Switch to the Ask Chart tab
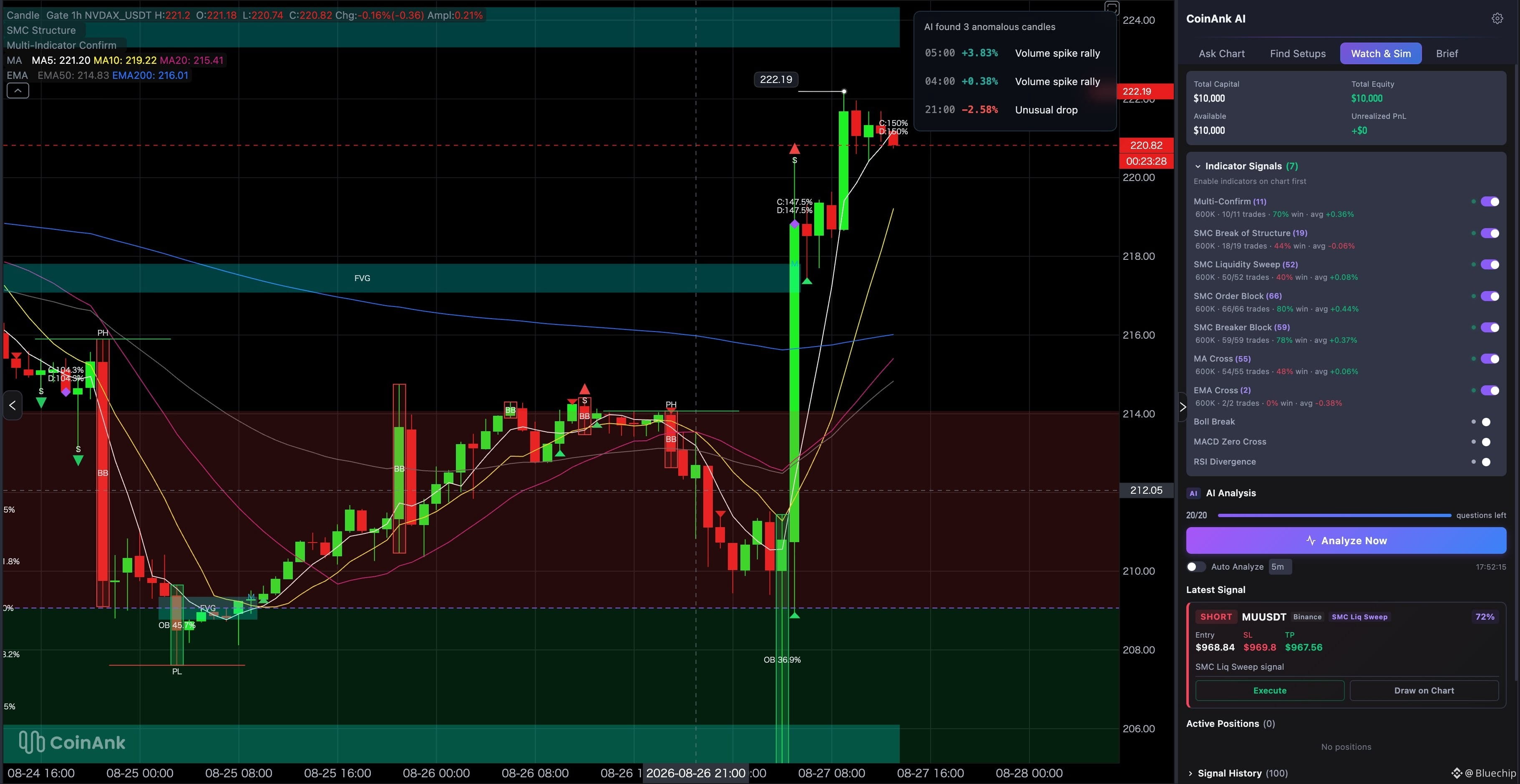The image size is (1520, 784). click(1221, 54)
